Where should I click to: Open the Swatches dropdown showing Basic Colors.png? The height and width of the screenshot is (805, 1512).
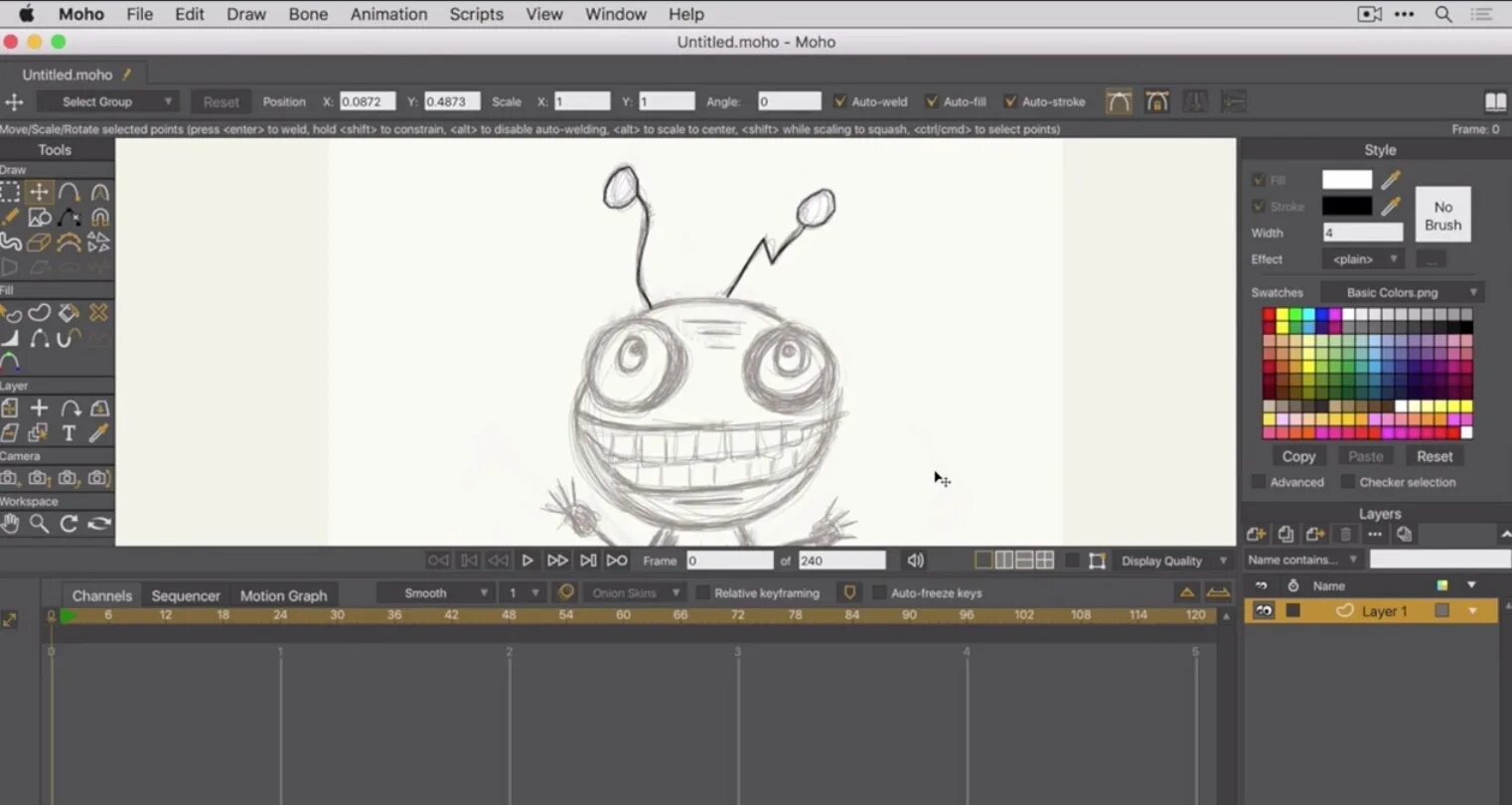[1401, 291]
